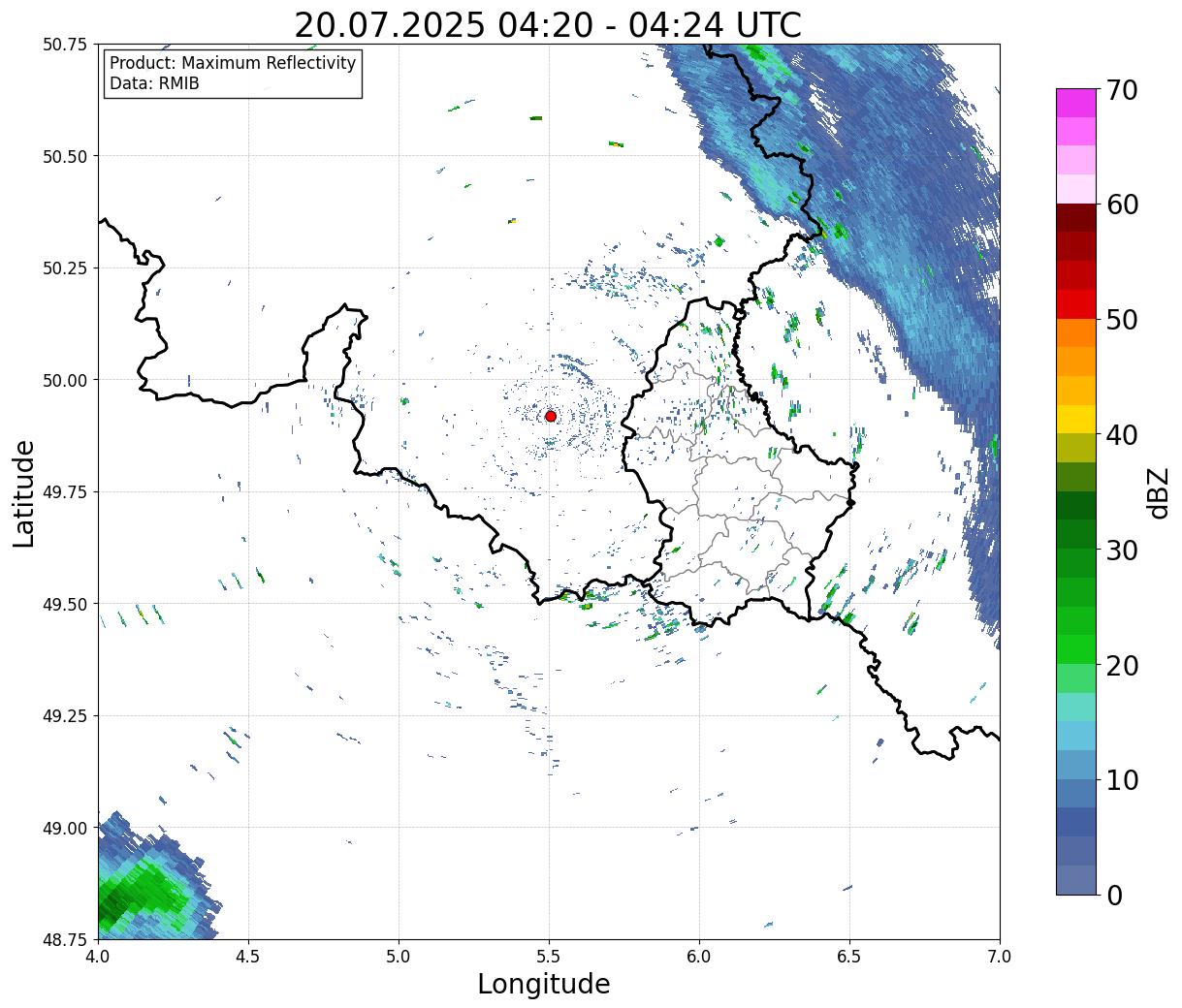
Task: Click the latitude tick label 50.00
Action: (64, 380)
